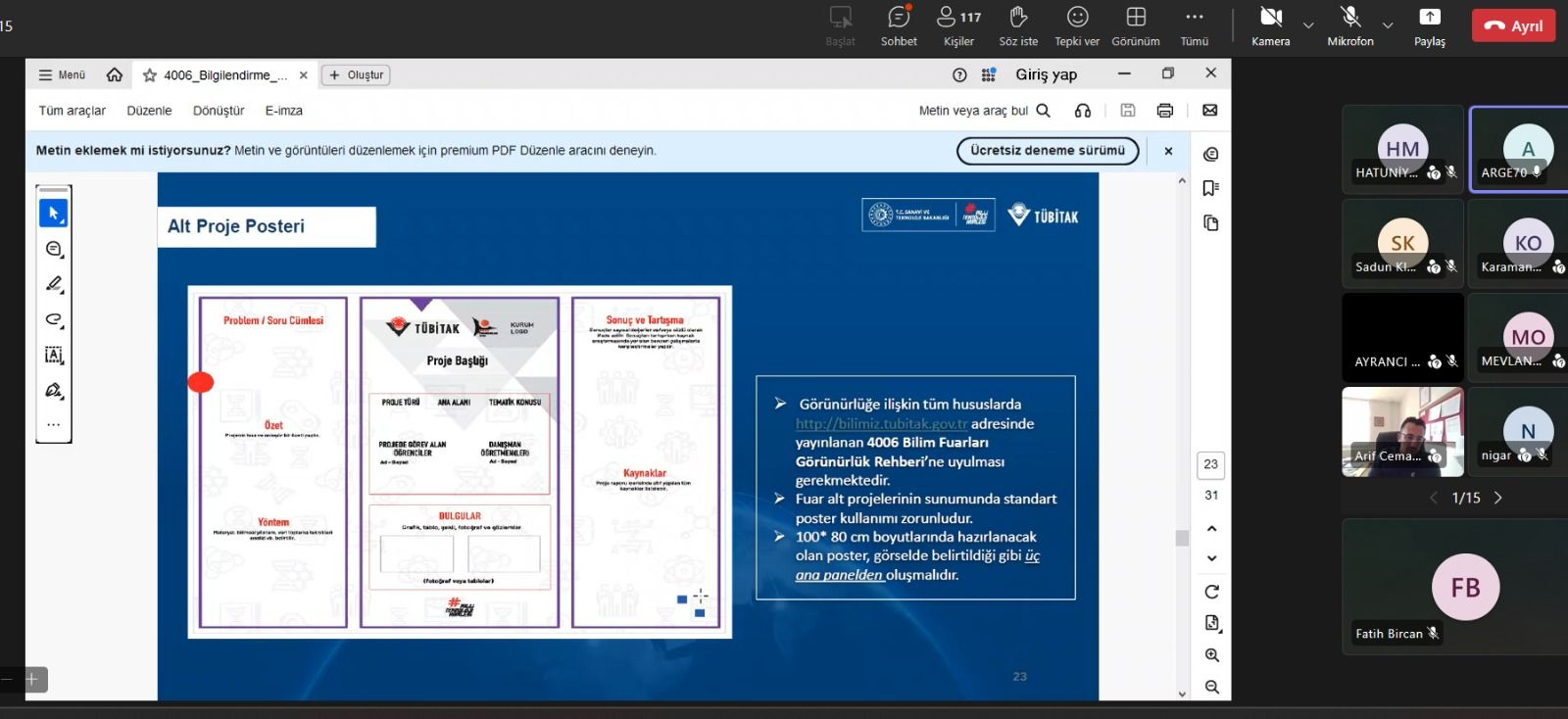The width and height of the screenshot is (1568, 719).
Task: Turn on the Kamera
Action: (1271, 26)
